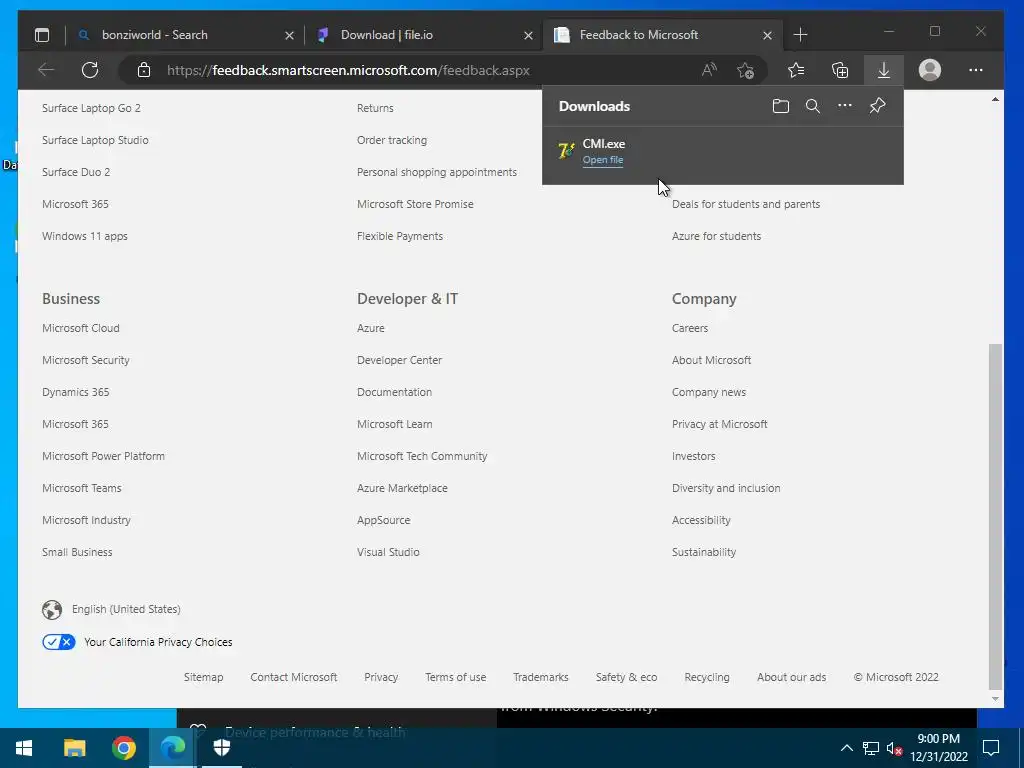This screenshot has height=768, width=1024.
Task: Show hidden system tray icons
Action: pos(846,748)
